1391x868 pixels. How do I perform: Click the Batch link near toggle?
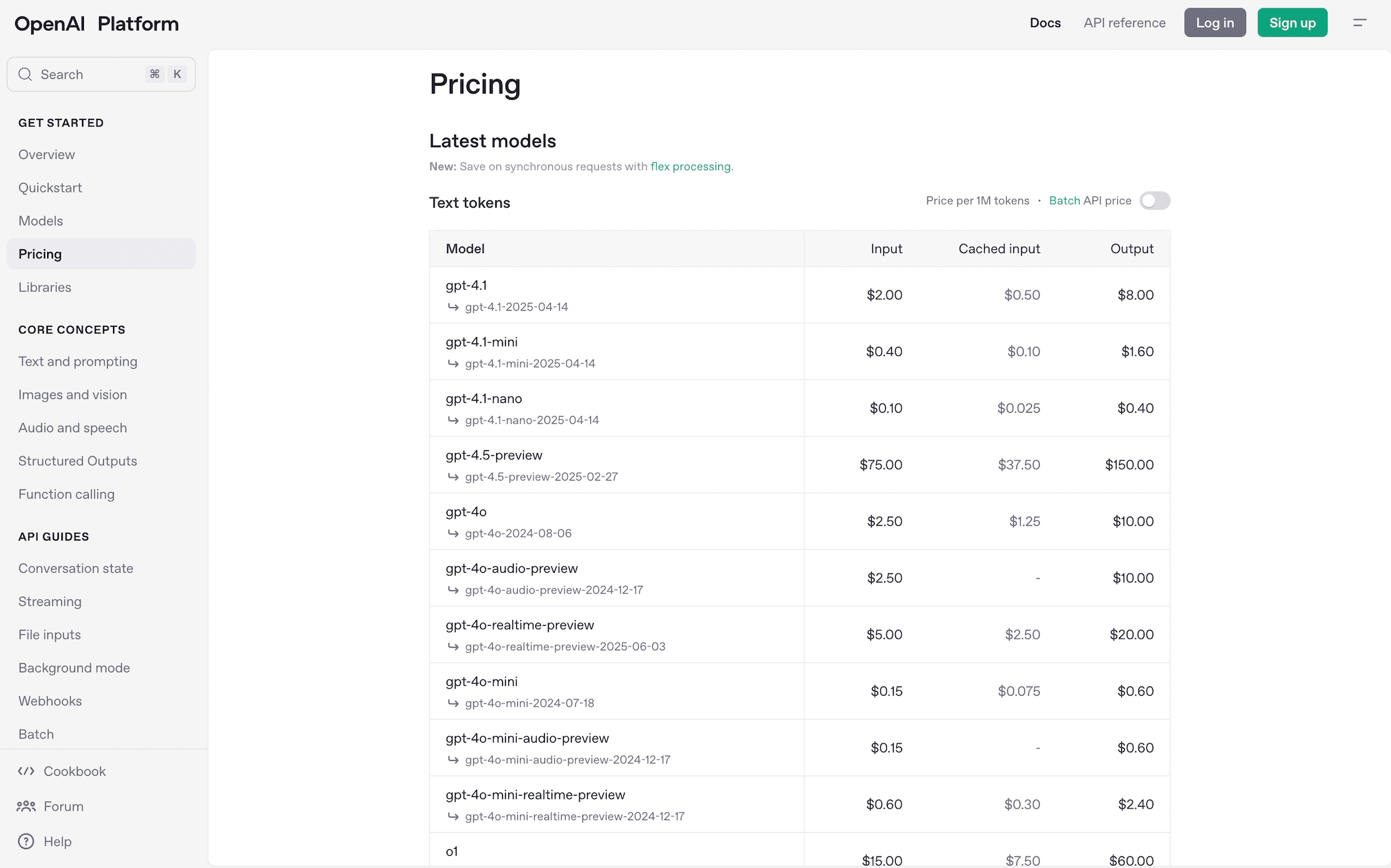tap(1064, 201)
